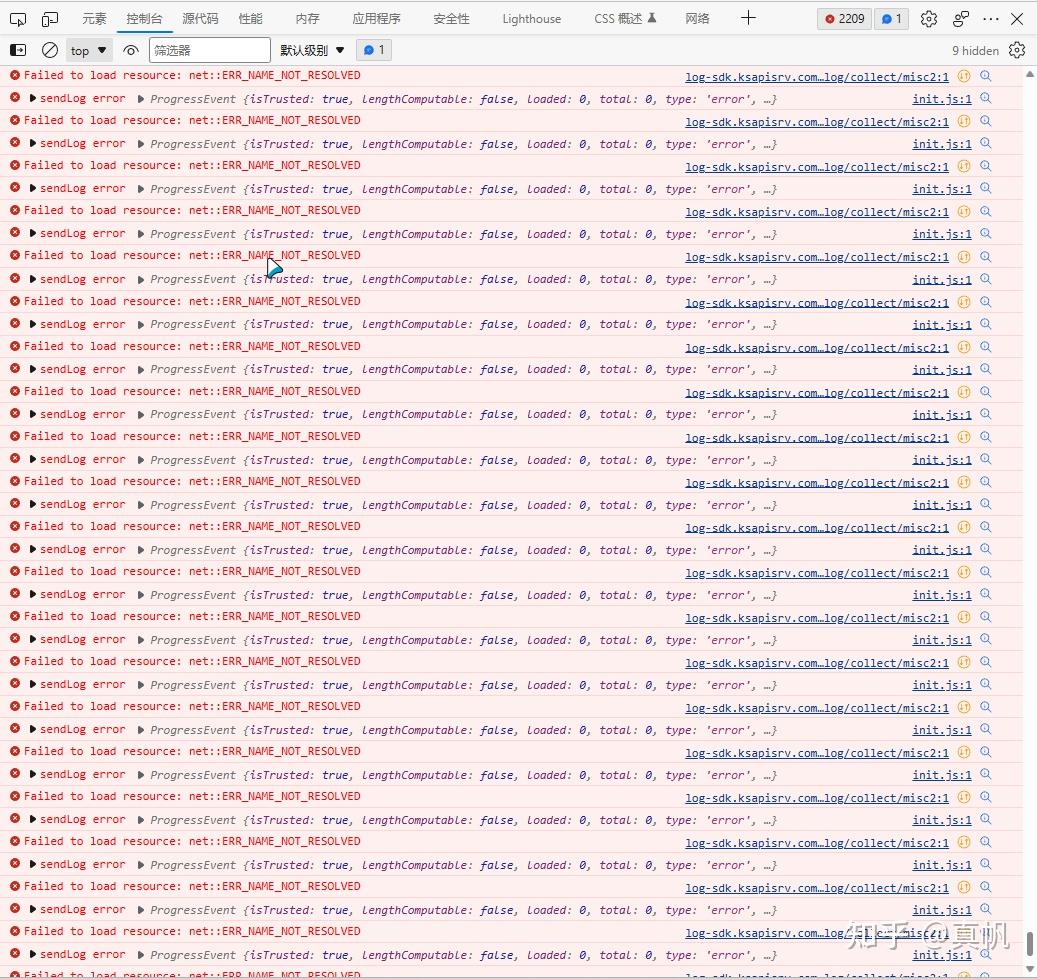
Task: Click the '9 hidden' messages text
Action: (975, 50)
